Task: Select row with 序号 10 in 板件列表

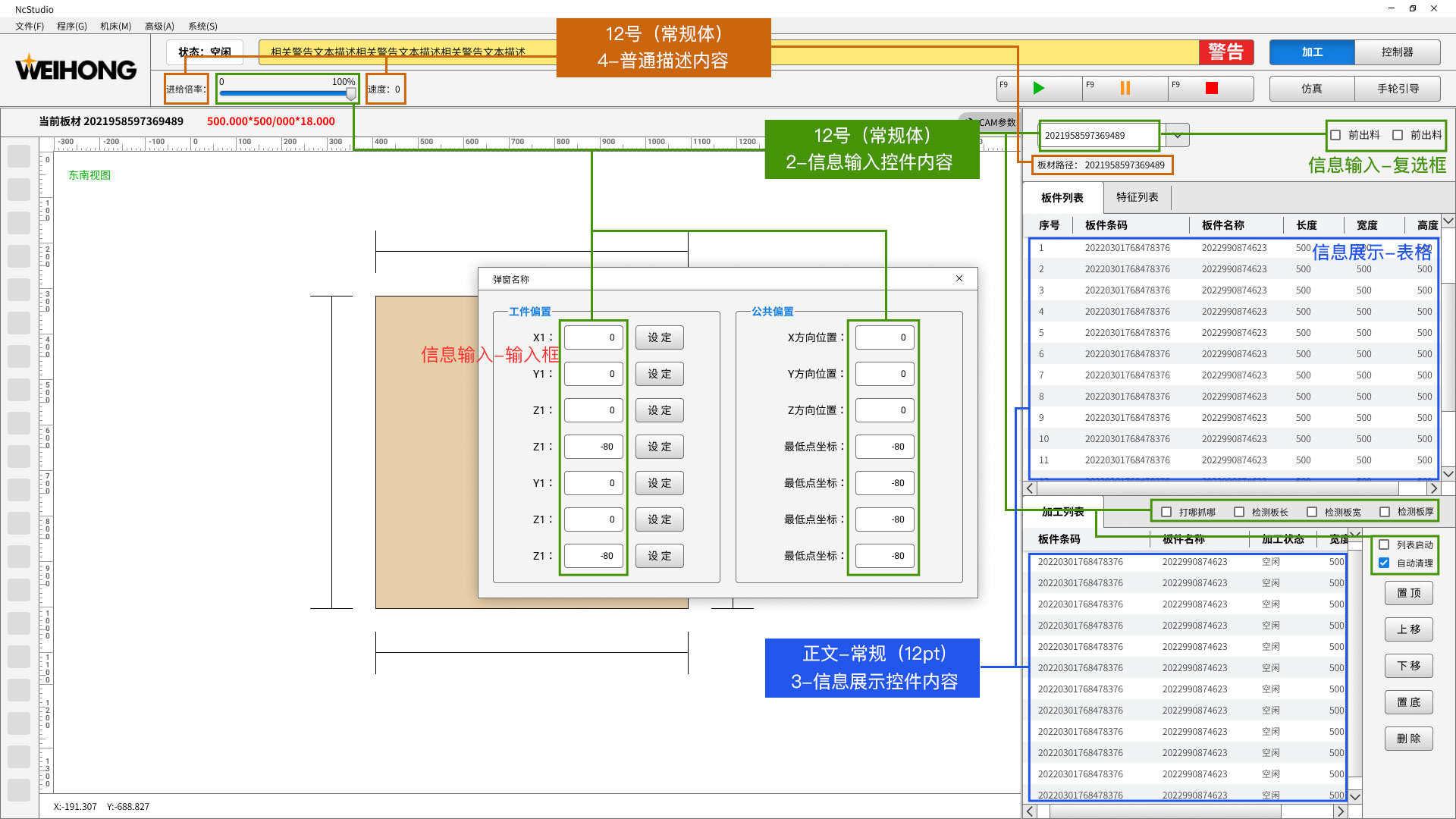Action: click(1234, 439)
